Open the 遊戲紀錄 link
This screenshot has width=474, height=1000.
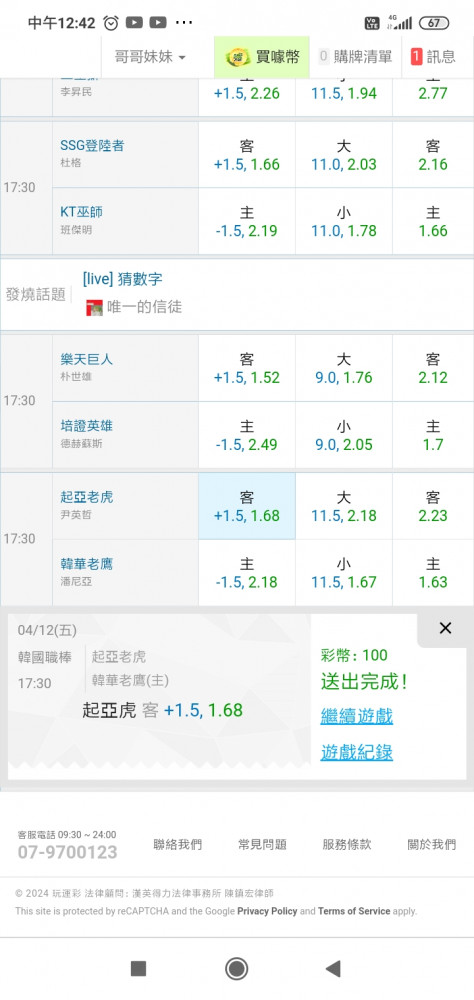(357, 753)
